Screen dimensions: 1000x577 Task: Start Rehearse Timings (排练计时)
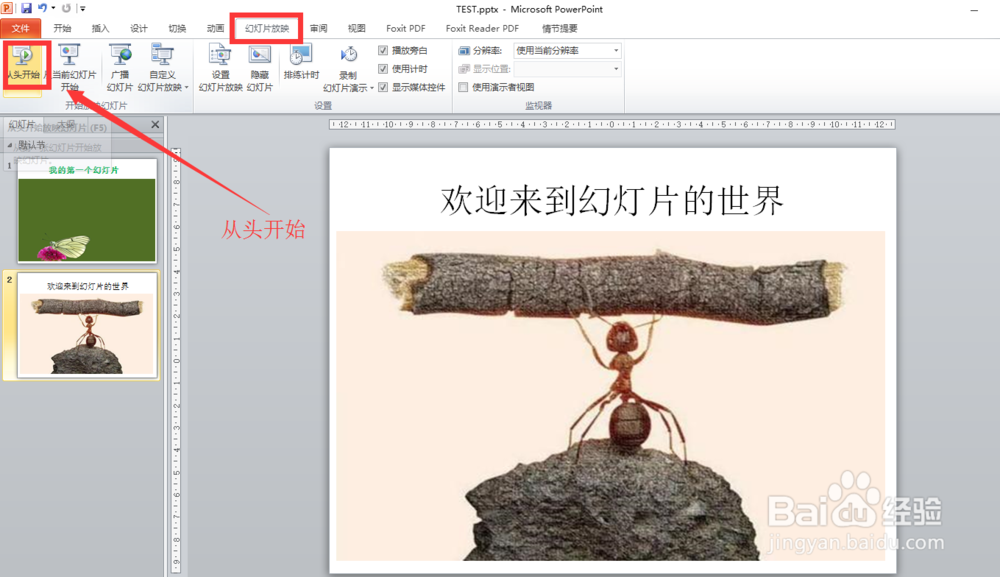[301, 62]
